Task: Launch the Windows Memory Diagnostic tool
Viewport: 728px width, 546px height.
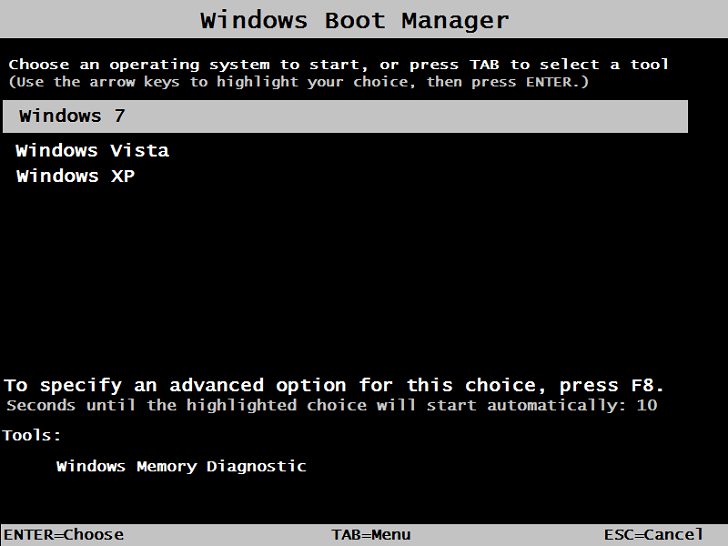Action: 182,466
